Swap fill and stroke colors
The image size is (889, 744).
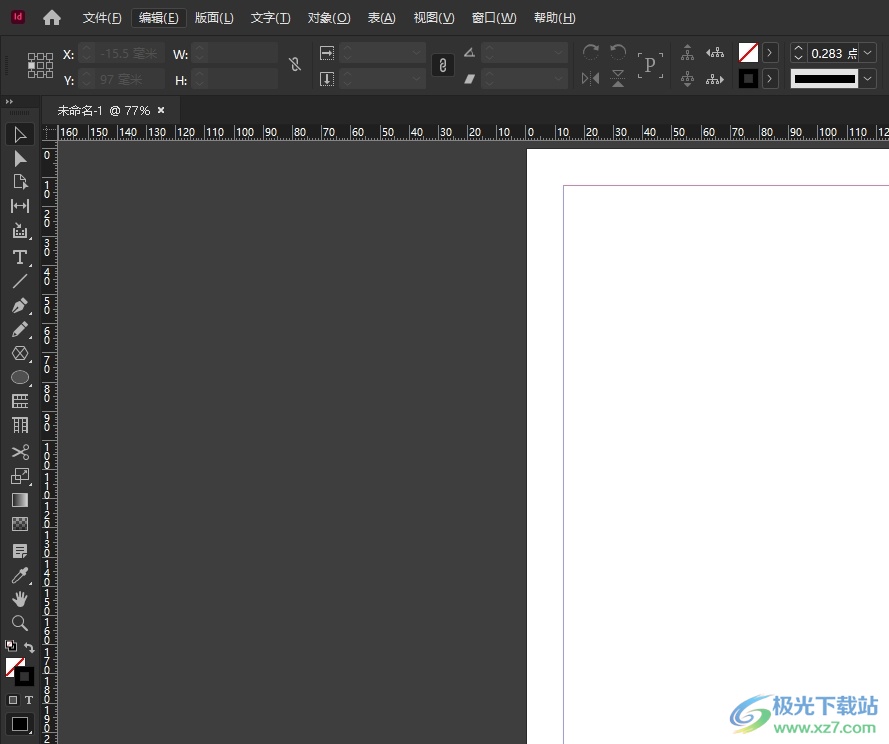pos(29,648)
